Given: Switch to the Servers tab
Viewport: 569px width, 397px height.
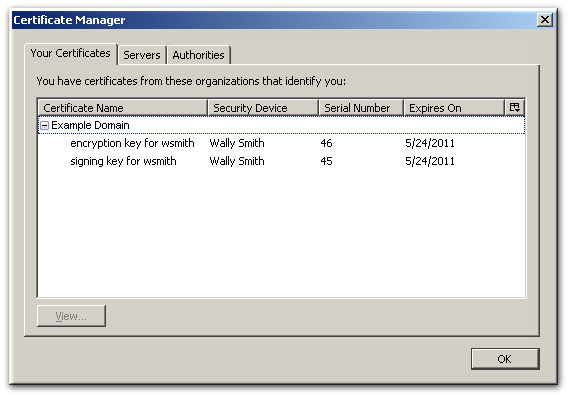Looking at the screenshot, I should pyautogui.click(x=142, y=55).
